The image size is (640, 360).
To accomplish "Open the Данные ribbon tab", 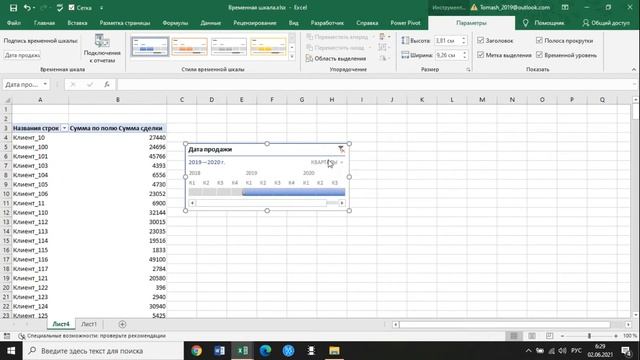I will pos(211,23).
